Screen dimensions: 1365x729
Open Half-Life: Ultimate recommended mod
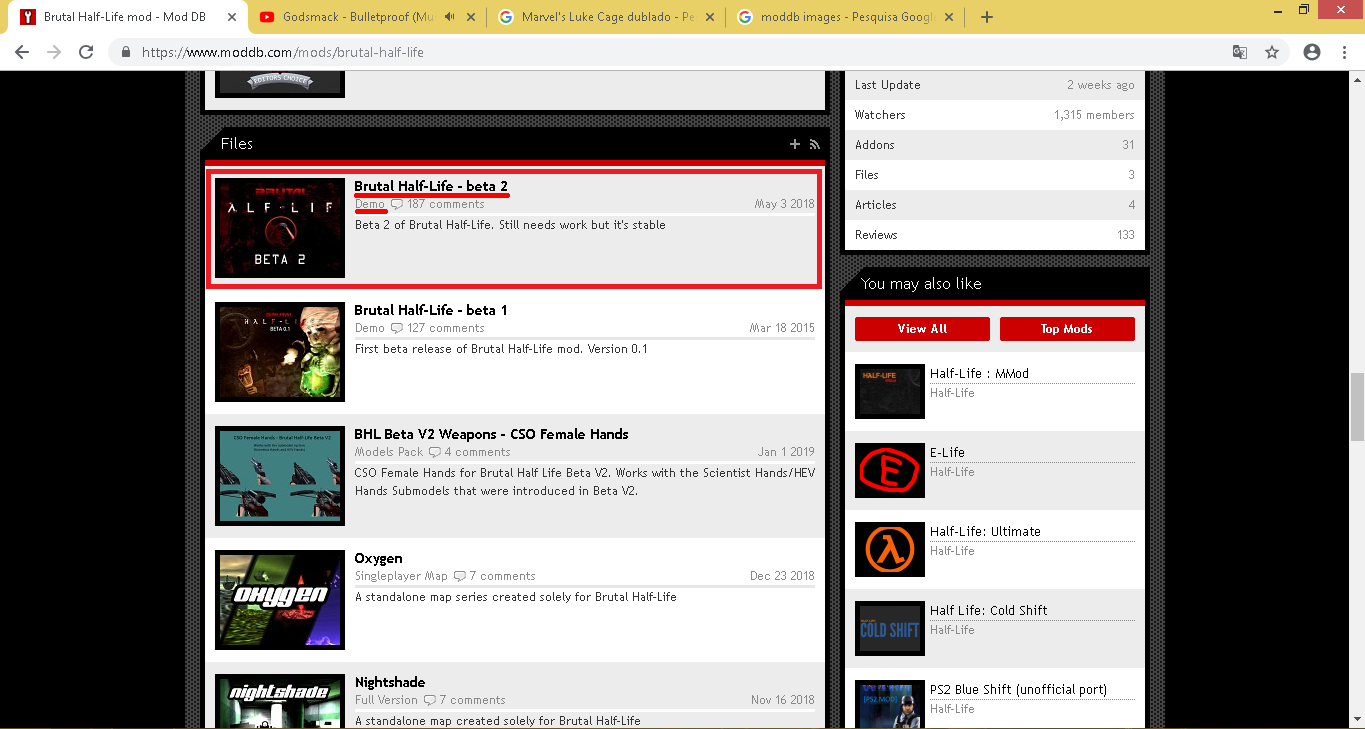(985, 532)
